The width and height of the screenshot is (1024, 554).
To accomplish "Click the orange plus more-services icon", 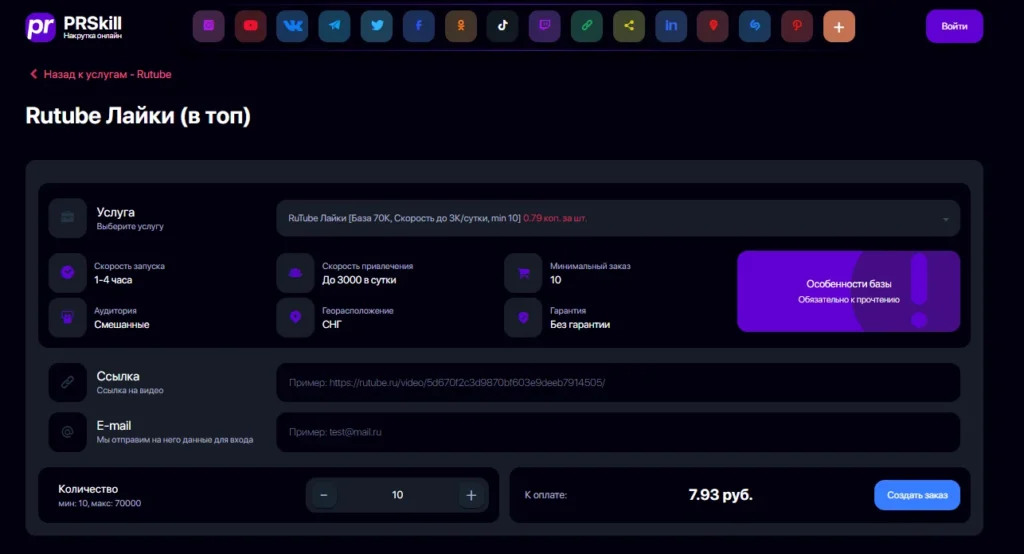I will point(839,26).
